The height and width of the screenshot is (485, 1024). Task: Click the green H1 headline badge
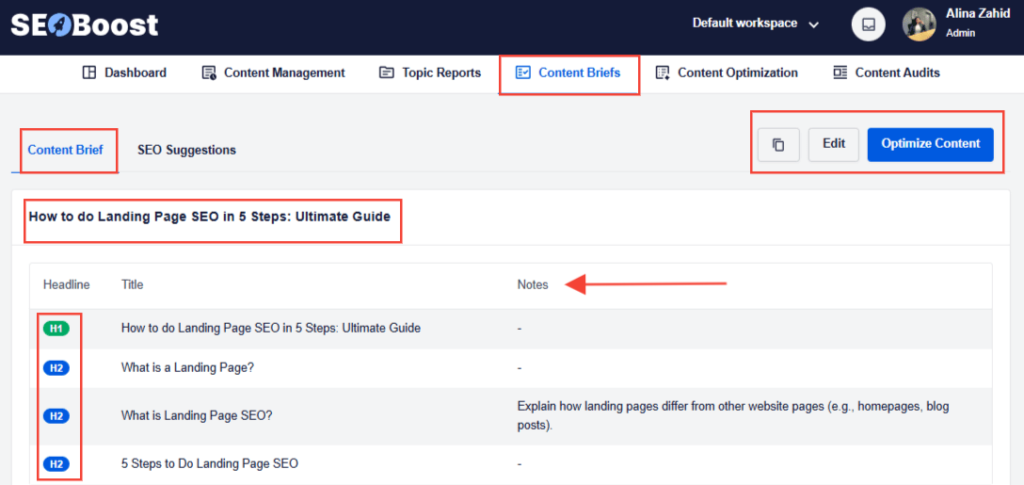[56, 328]
